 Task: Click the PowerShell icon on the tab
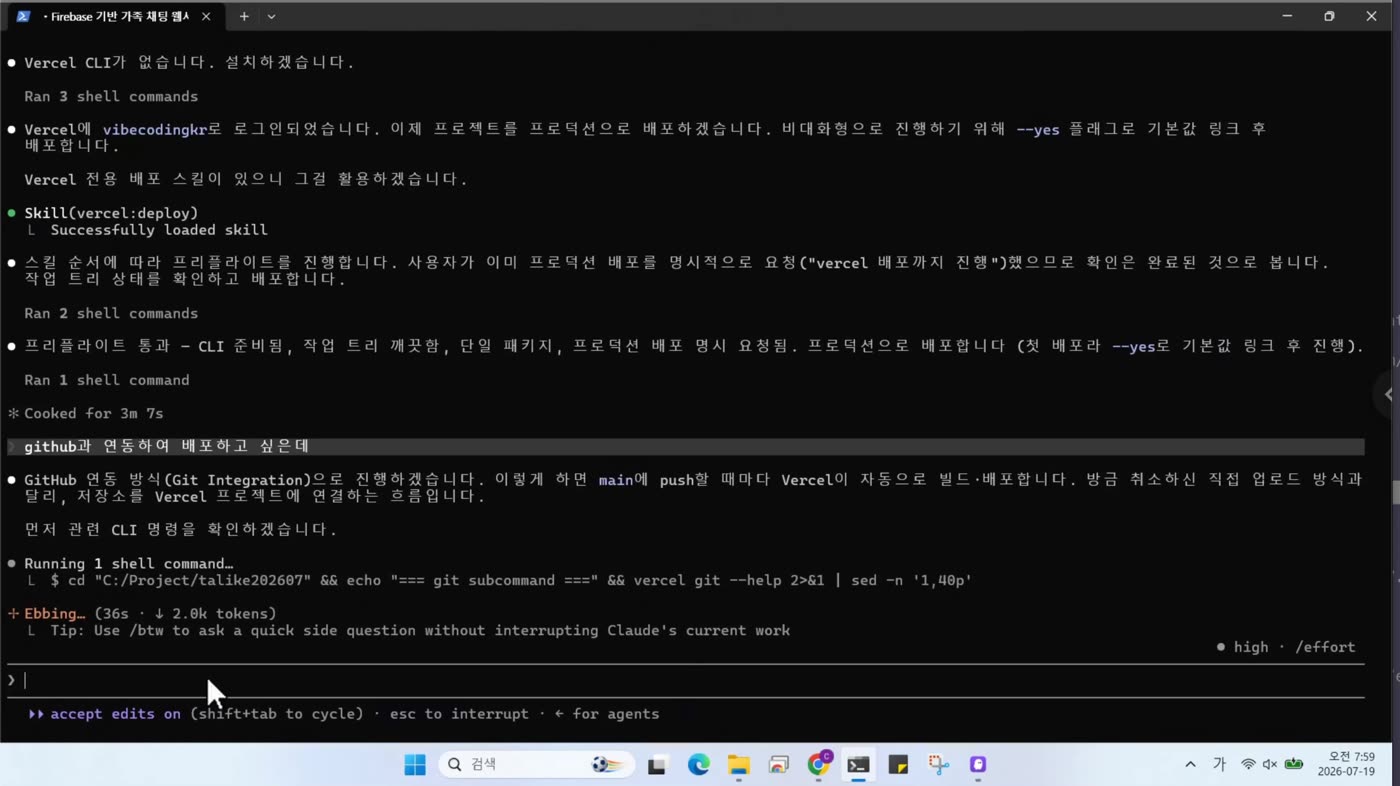(x=24, y=16)
